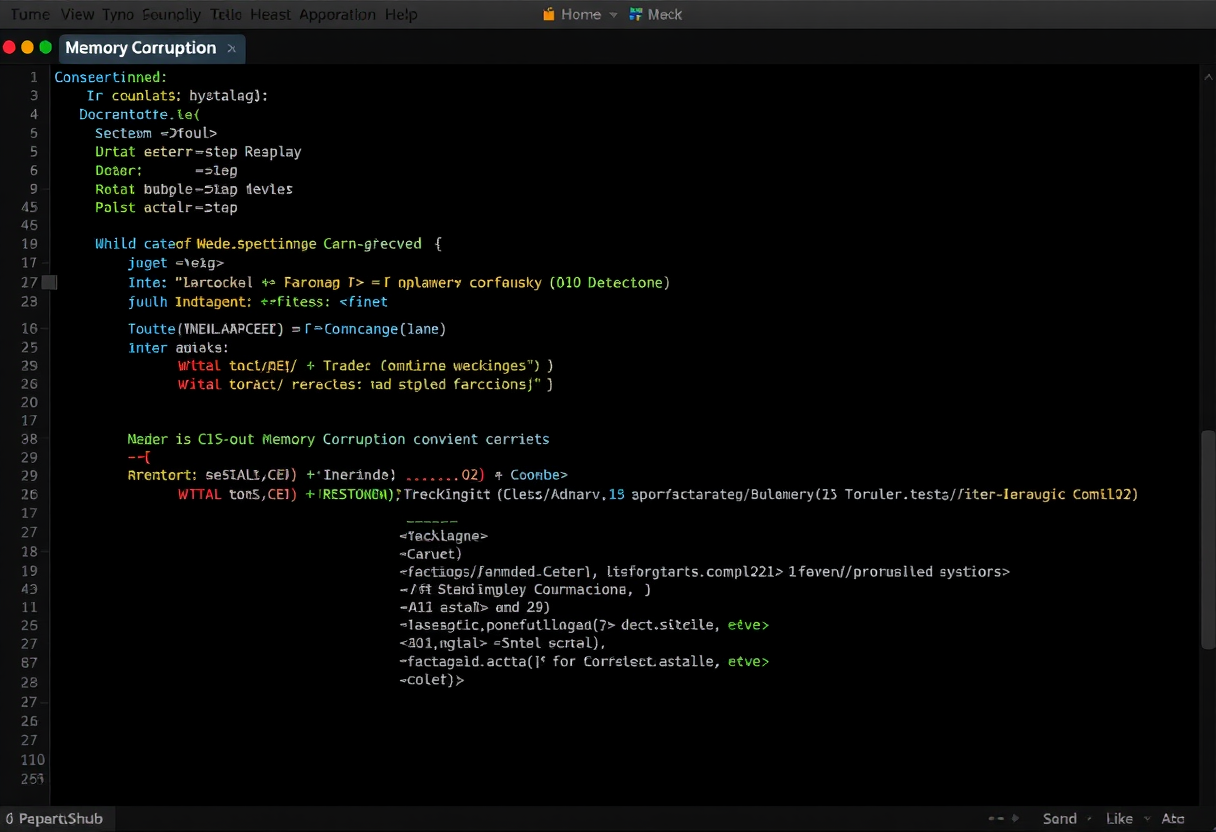Click the '-A11 astal> and 29)' line
Screen dimensions: 1216x832
[475, 607]
